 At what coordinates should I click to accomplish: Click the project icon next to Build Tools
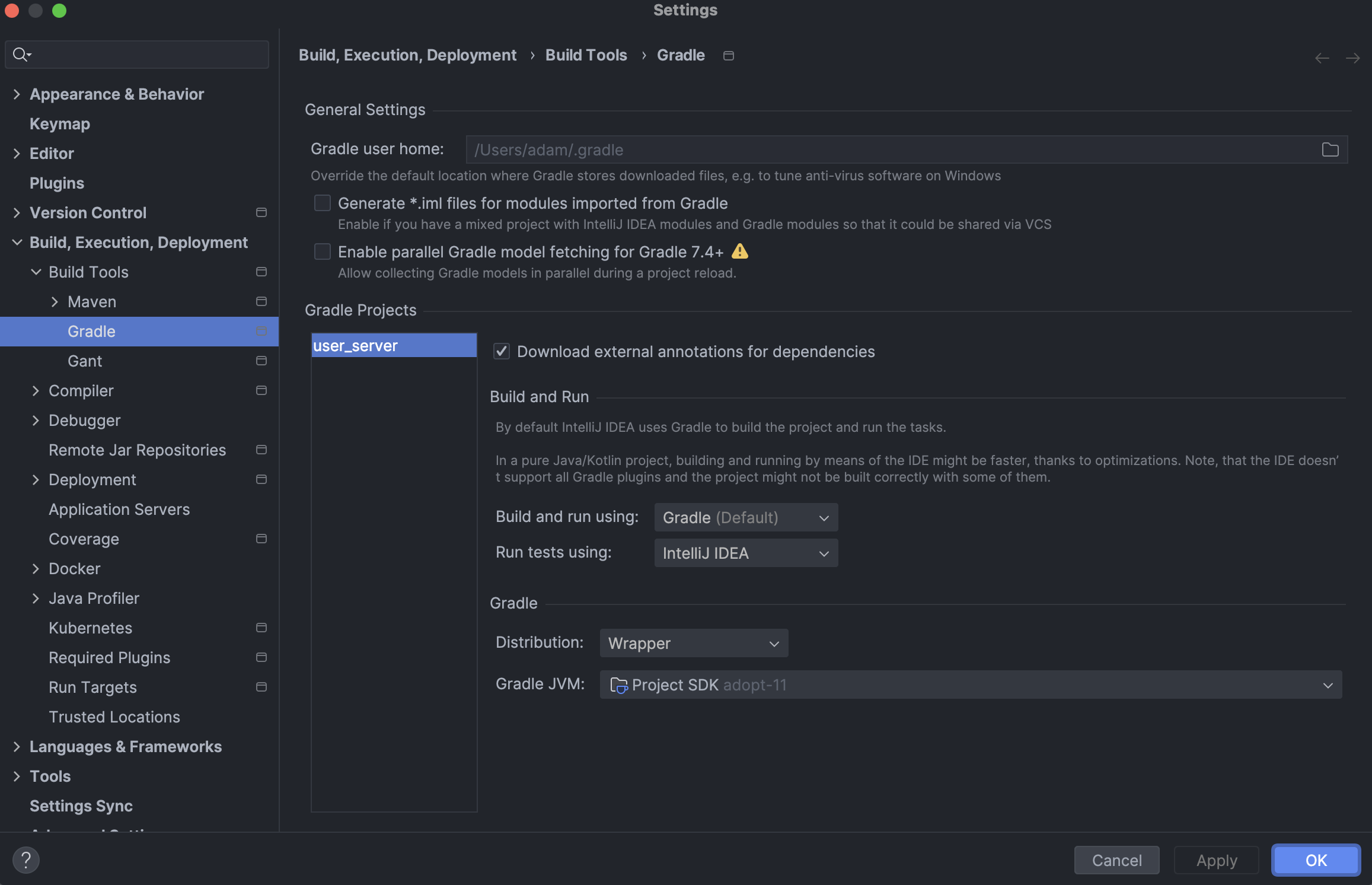(x=261, y=272)
